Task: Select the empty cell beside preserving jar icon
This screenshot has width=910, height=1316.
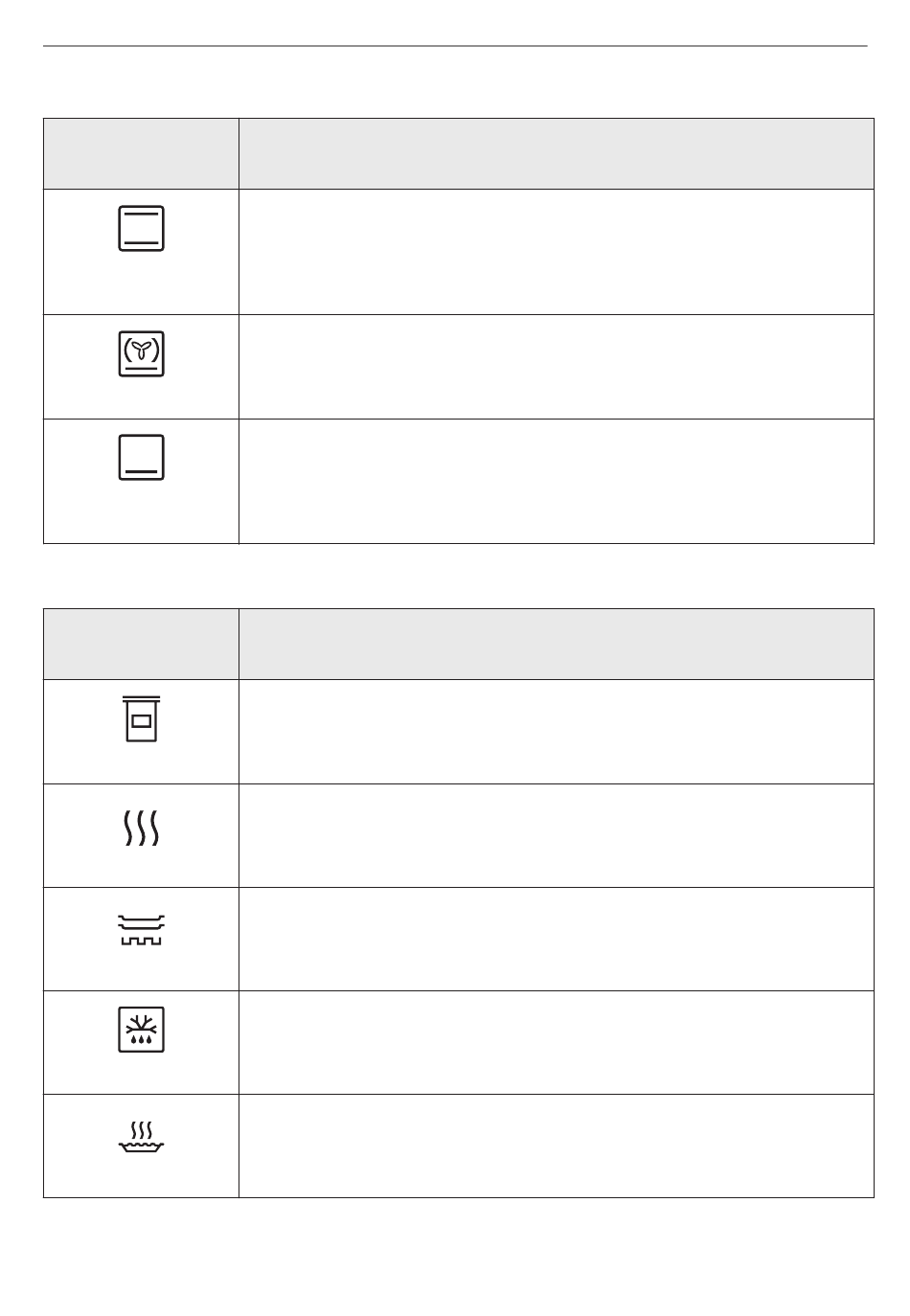Action: (557, 732)
